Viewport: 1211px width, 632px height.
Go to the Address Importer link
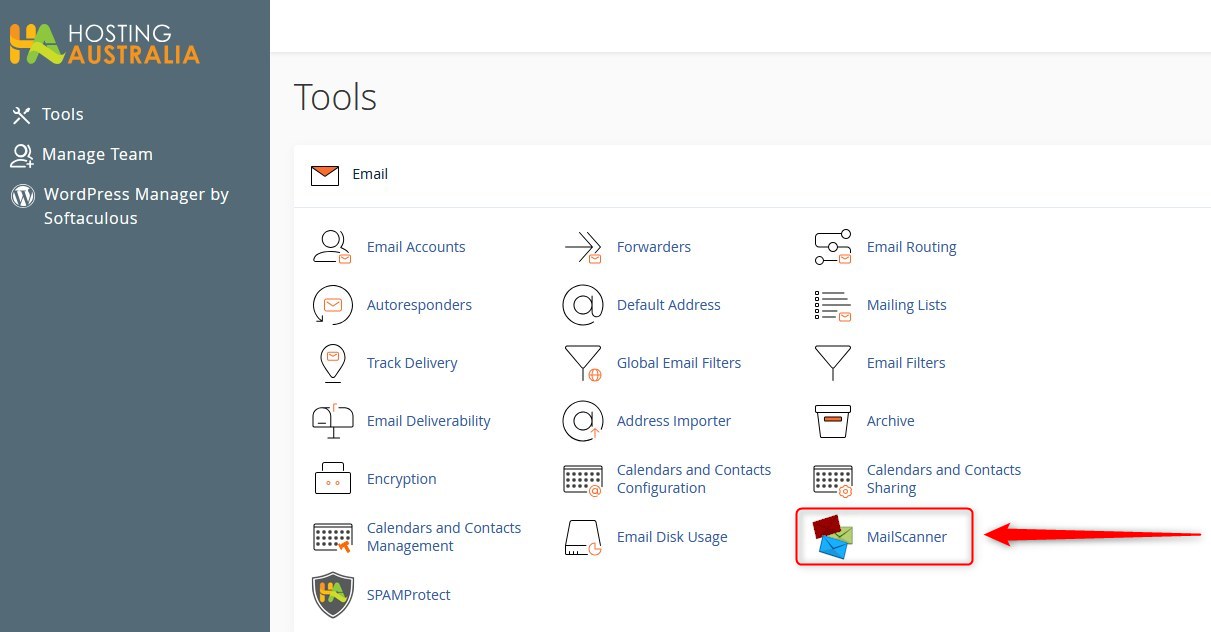[x=673, y=421]
